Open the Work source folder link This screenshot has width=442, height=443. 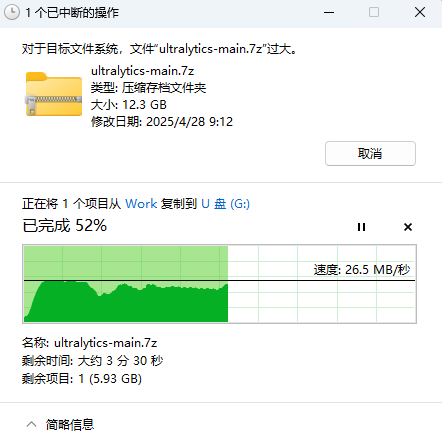click(x=141, y=204)
